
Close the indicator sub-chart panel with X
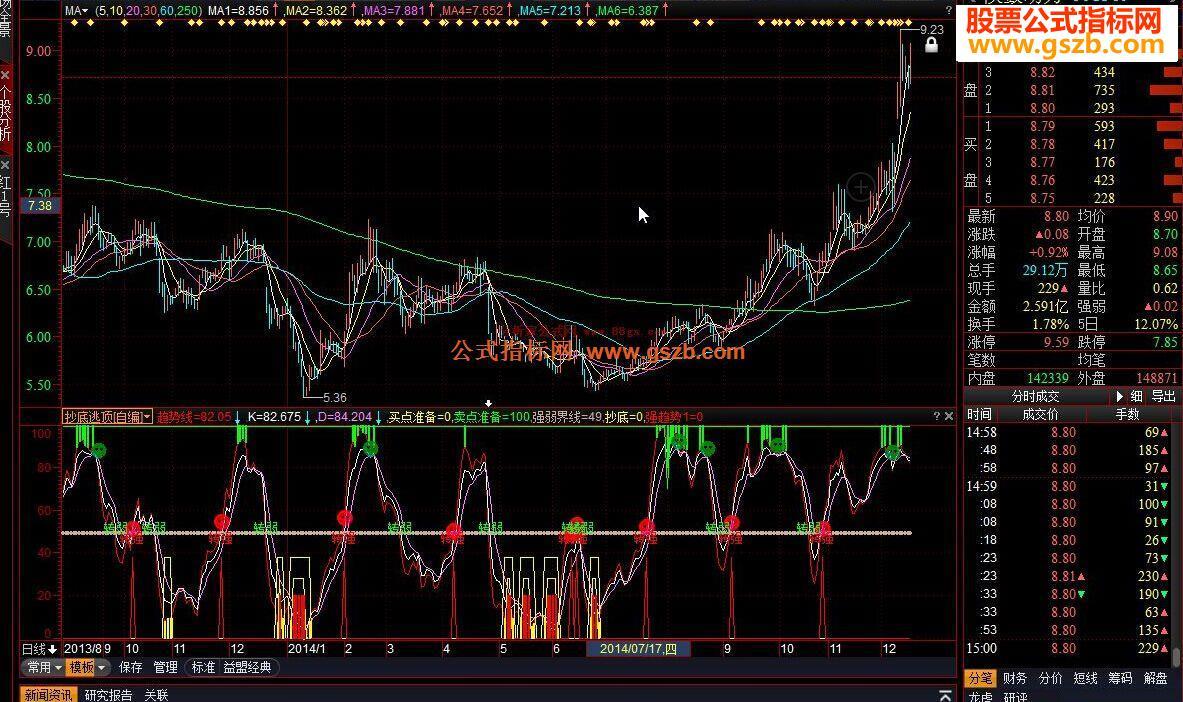[949, 416]
